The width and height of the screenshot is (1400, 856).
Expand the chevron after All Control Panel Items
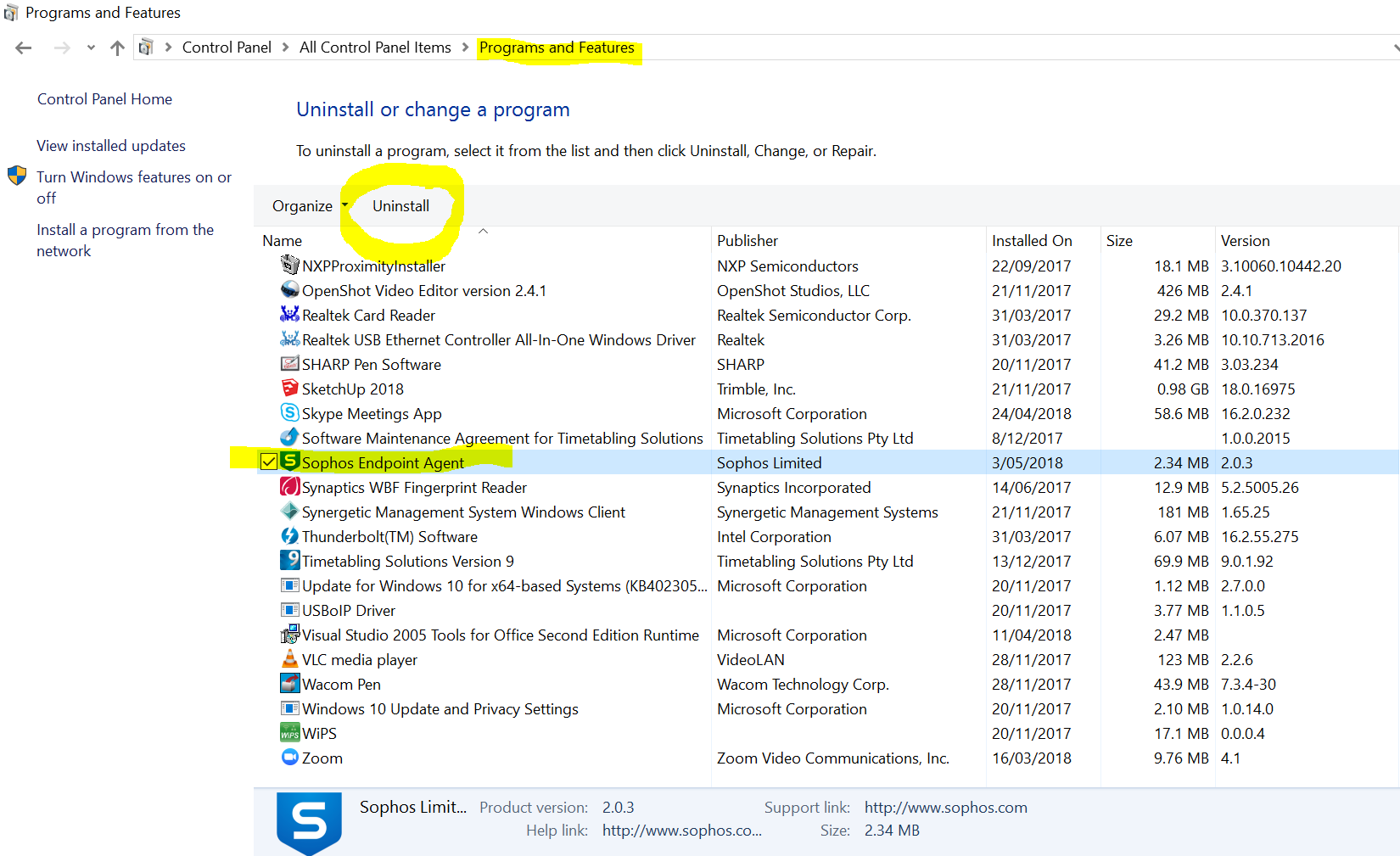(465, 48)
